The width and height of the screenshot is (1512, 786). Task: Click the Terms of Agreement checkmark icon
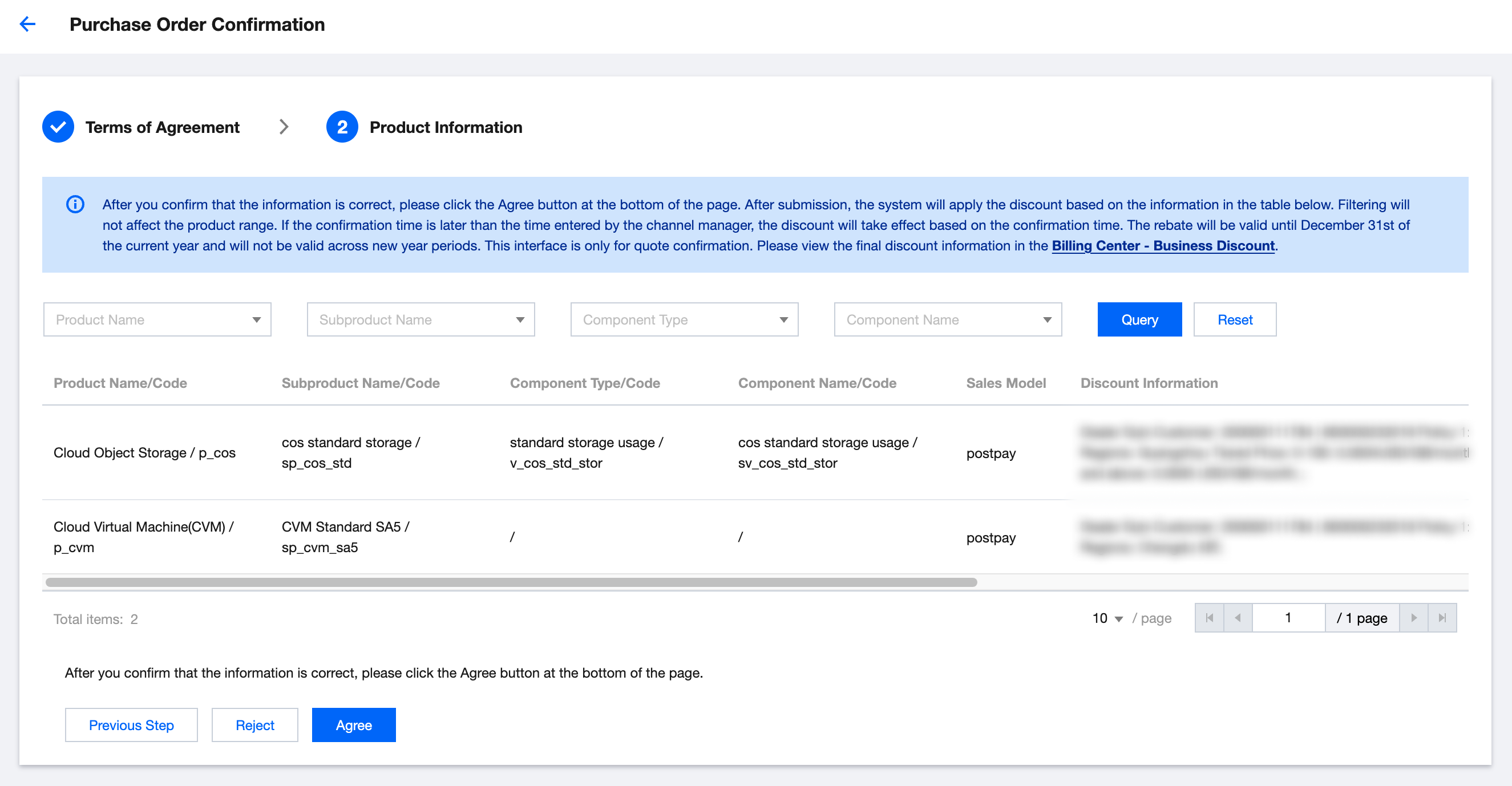click(58, 127)
